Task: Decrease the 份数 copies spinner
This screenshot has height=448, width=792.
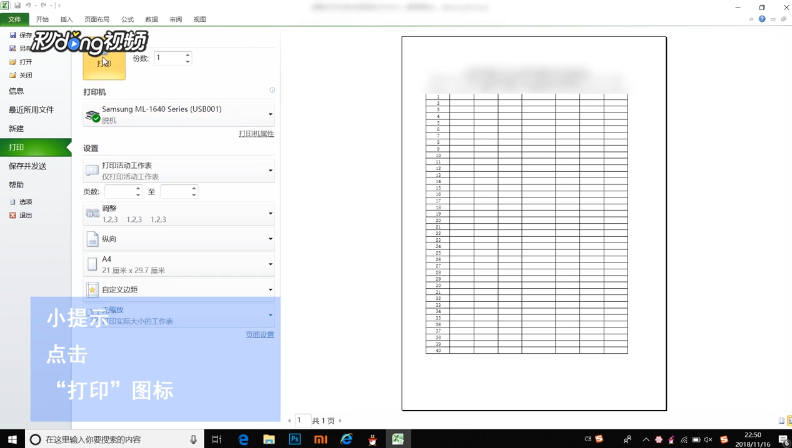Action: tap(188, 61)
